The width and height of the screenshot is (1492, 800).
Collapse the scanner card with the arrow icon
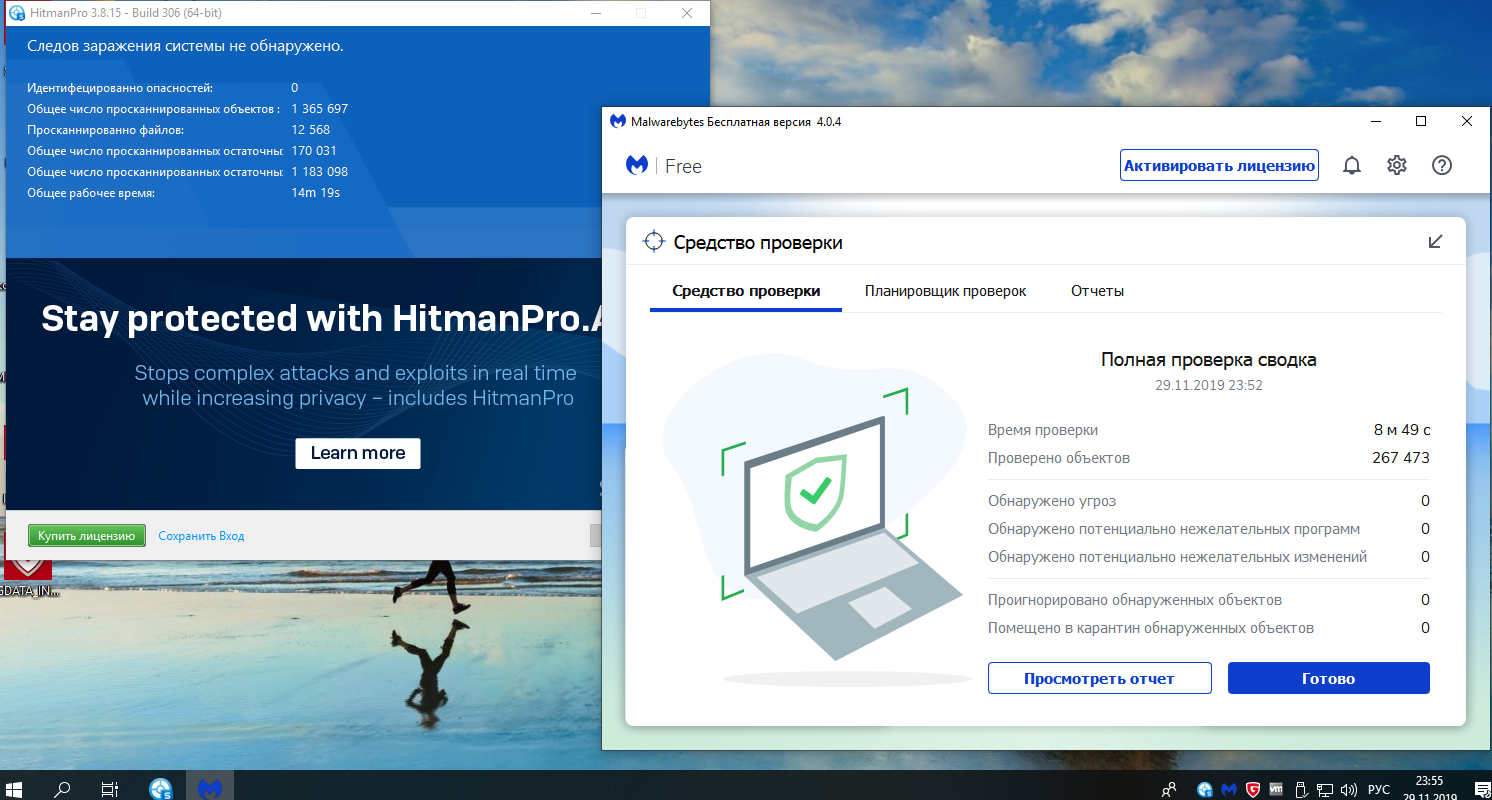click(x=1435, y=241)
